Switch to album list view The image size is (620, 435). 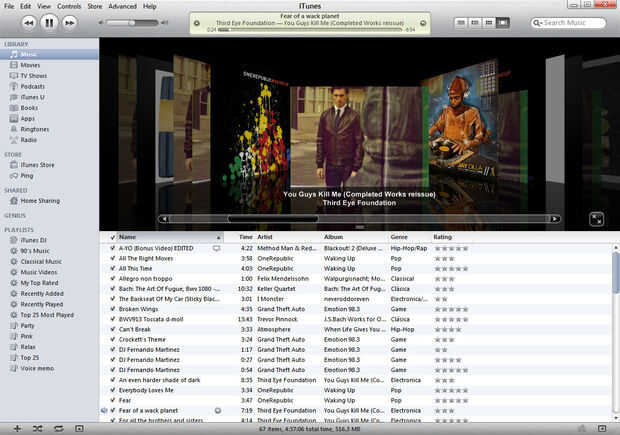pyautogui.click(x=475, y=23)
